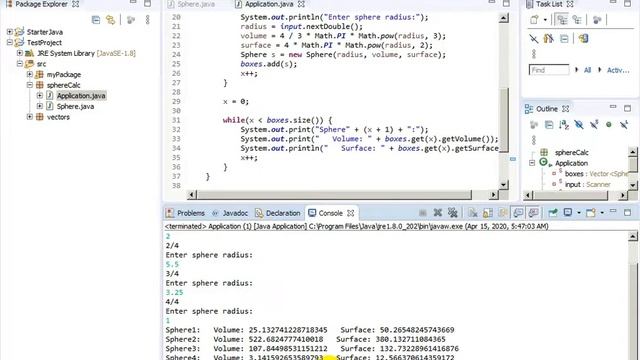
Task: Open the Package Explorer view menu
Action: [147, 20]
